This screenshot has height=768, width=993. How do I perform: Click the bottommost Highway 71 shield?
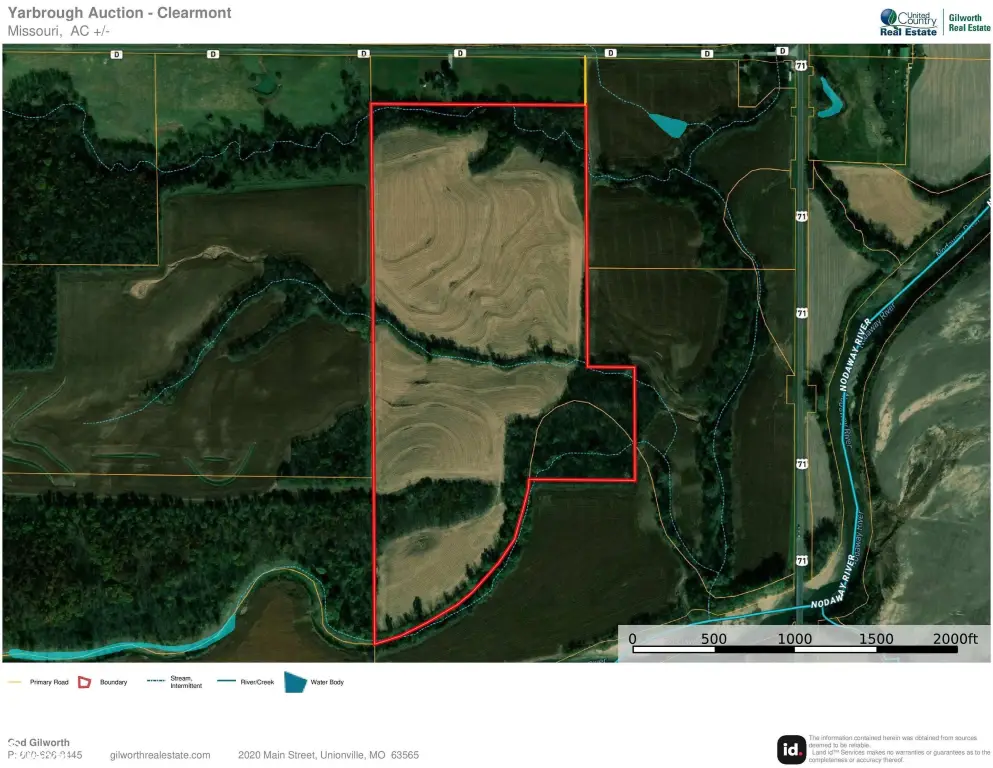pyautogui.click(x=802, y=560)
